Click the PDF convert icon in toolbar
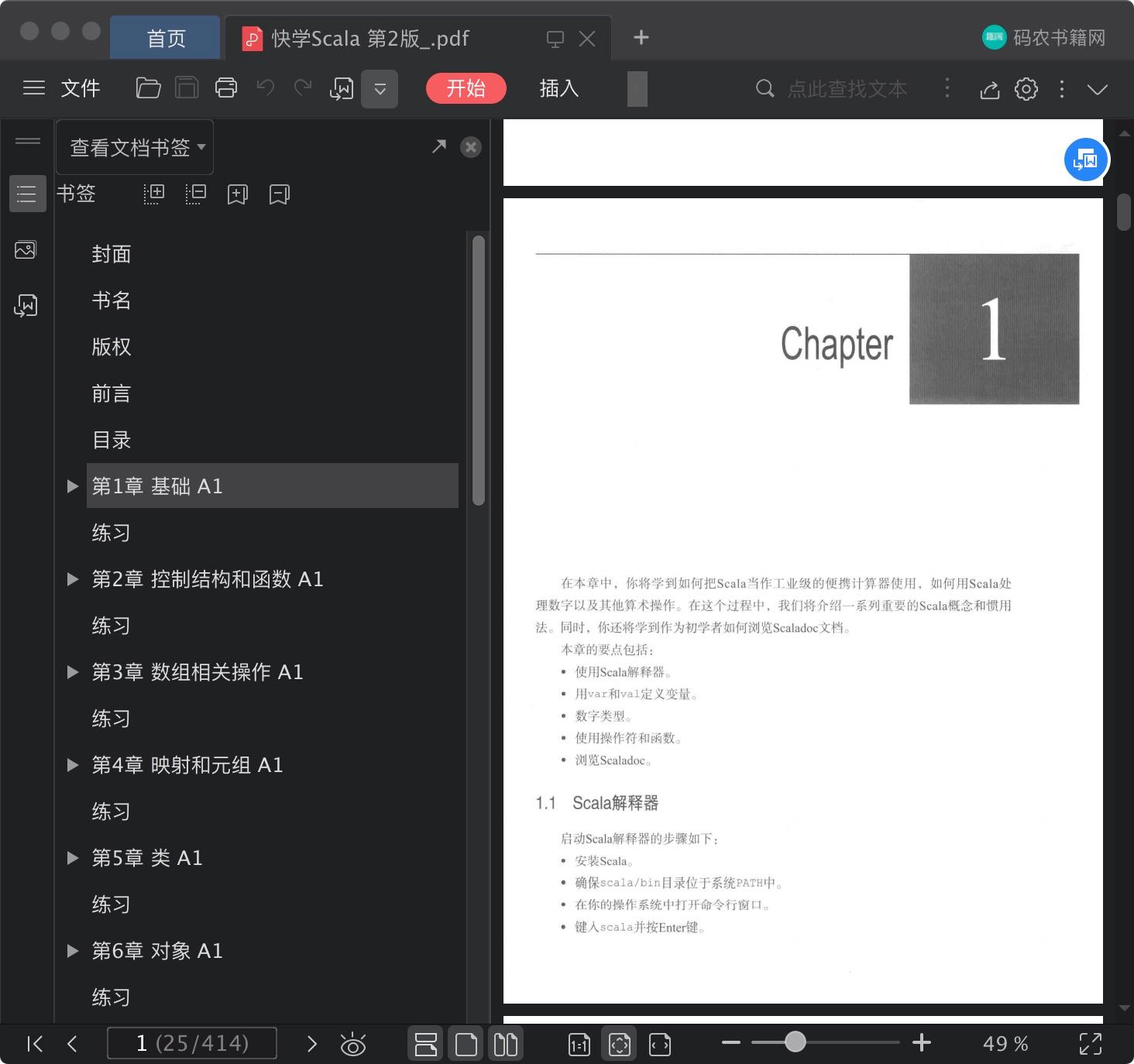This screenshot has height=1064, width=1134. [342, 89]
